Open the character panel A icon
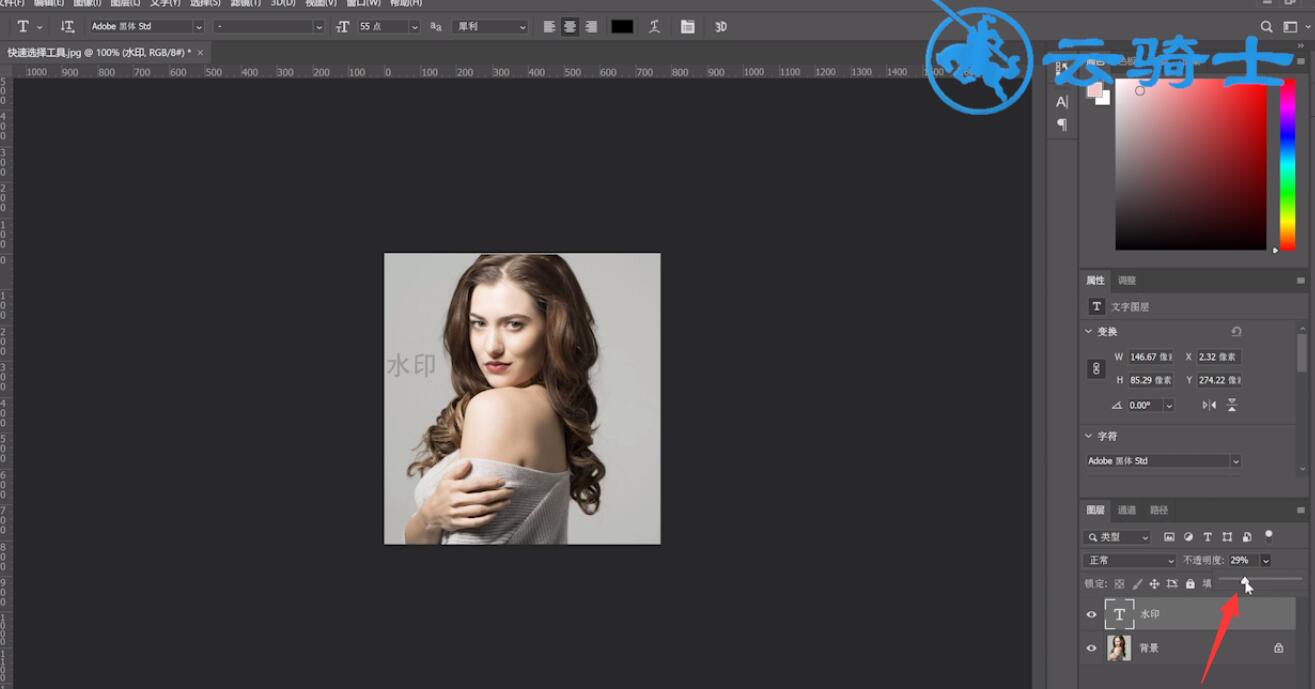This screenshot has height=689, width=1315. point(1062,102)
